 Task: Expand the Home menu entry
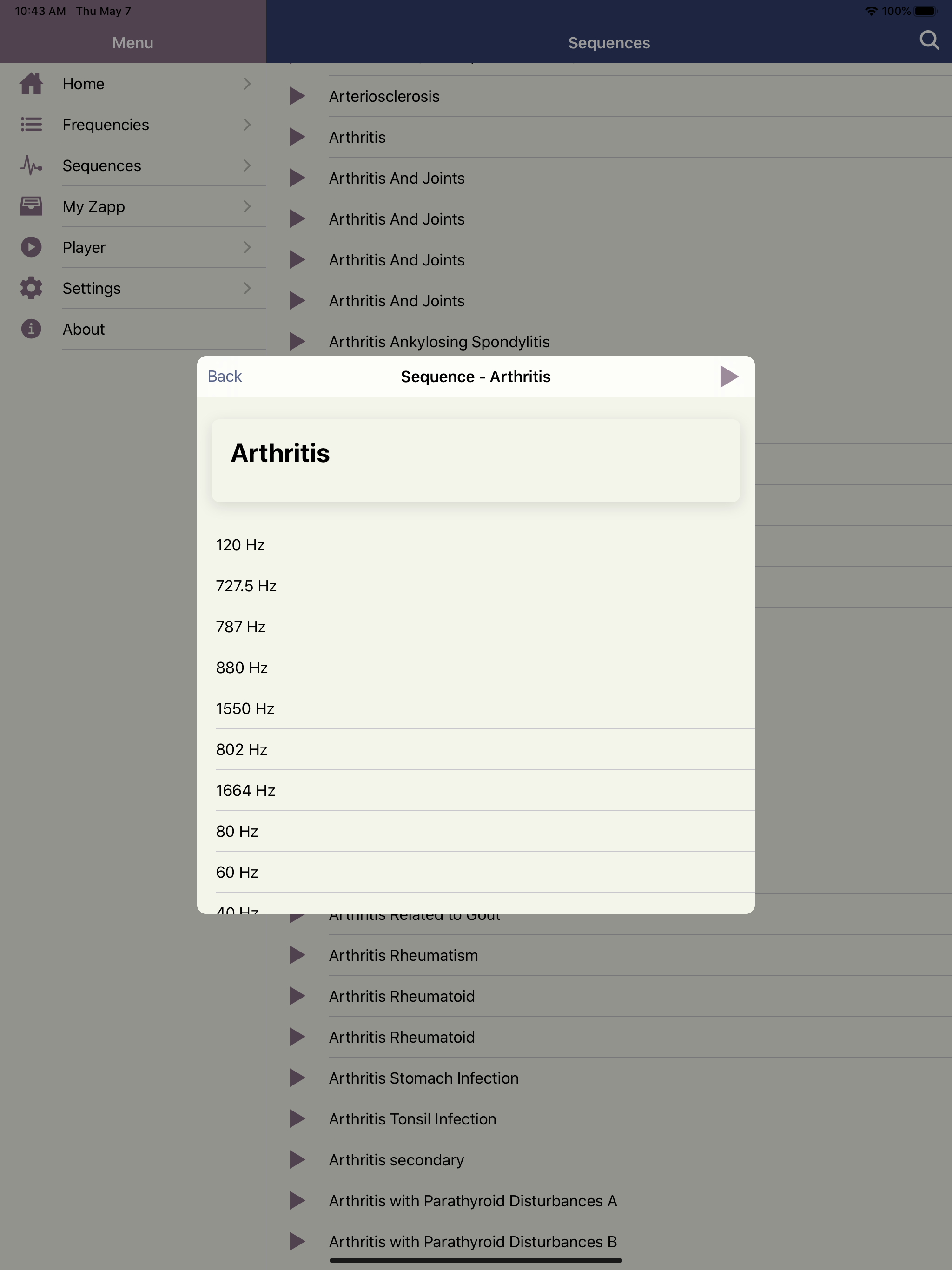(247, 84)
